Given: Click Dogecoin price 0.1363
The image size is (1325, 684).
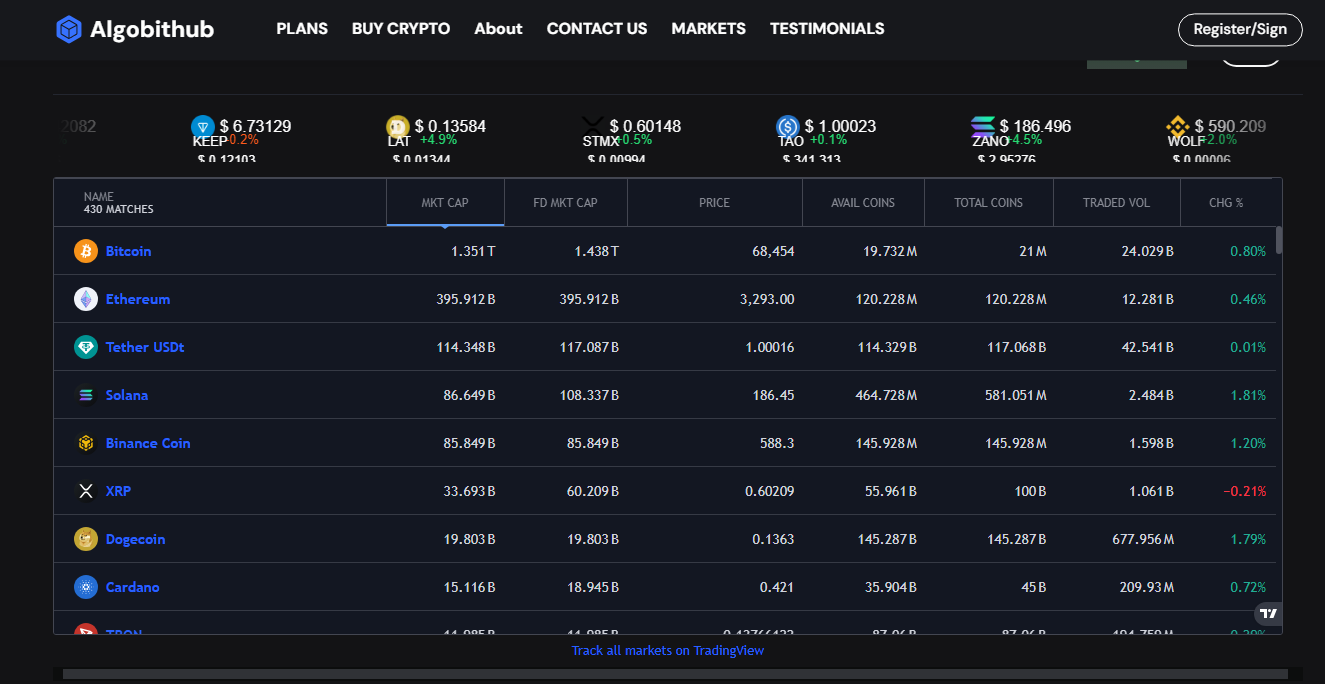Looking at the screenshot, I should (773, 539).
